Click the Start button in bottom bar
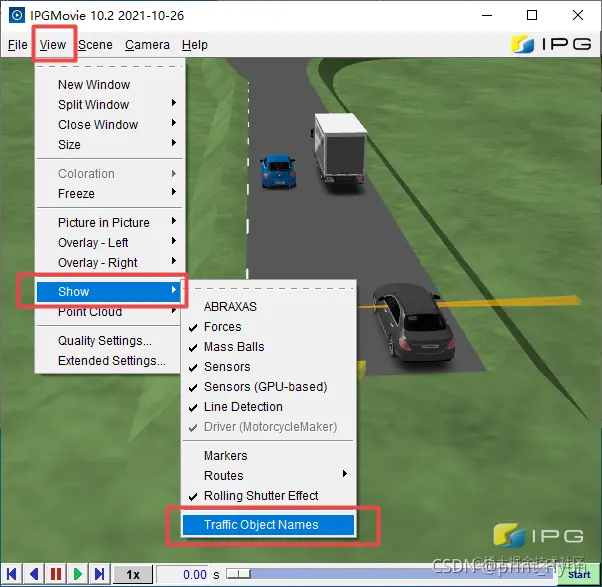The height and width of the screenshot is (587, 602). click(x=579, y=575)
